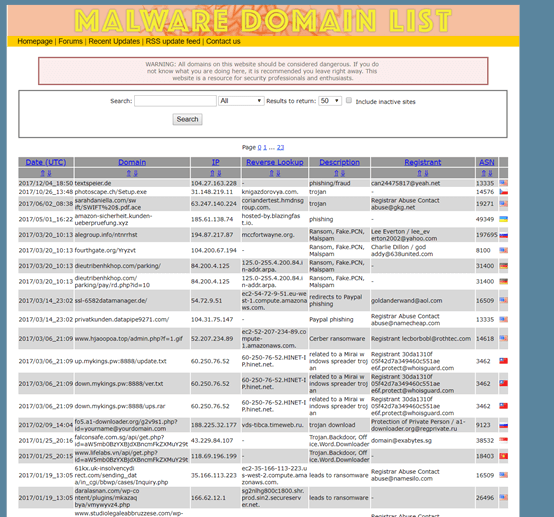This screenshot has width=554, height=517.
Task: Click the Malware Domain List banner title
Action: (x=263, y=20)
